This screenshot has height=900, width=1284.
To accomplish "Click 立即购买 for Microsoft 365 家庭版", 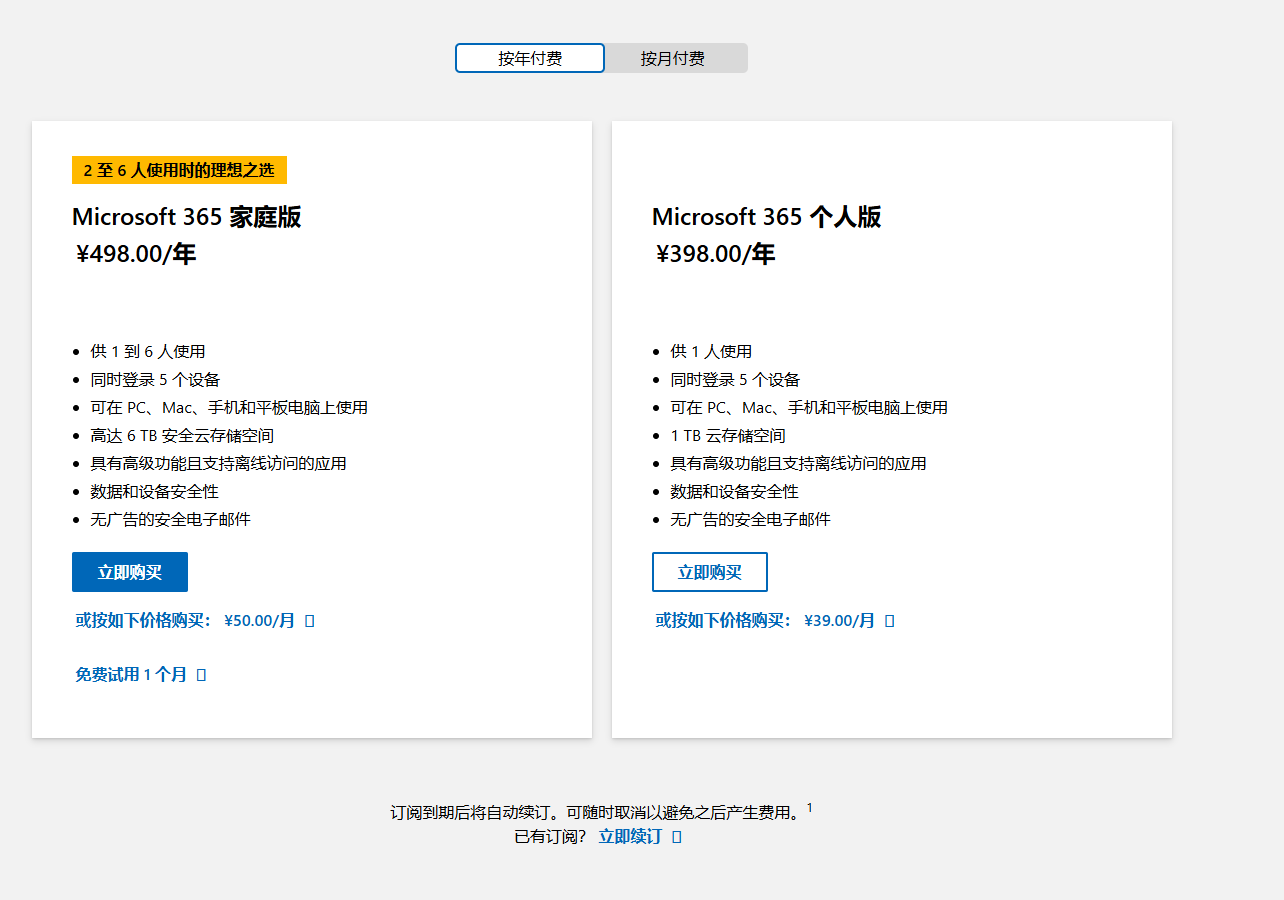I will point(130,572).
